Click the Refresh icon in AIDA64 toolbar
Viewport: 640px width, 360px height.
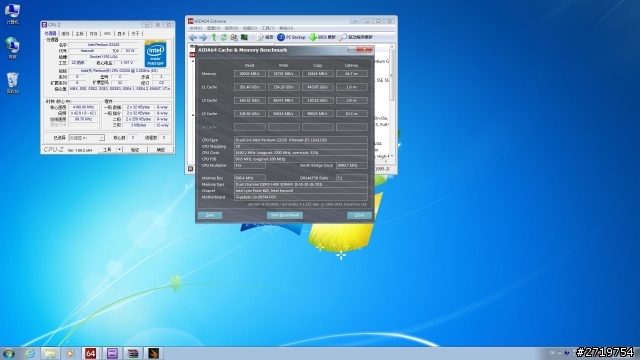pyautogui.click(x=224, y=37)
